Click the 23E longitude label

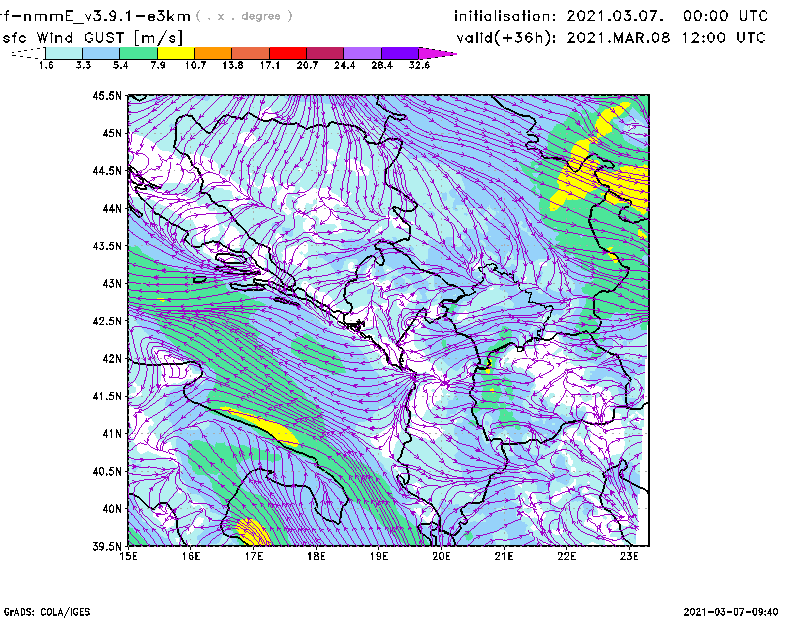click(629, 556)
